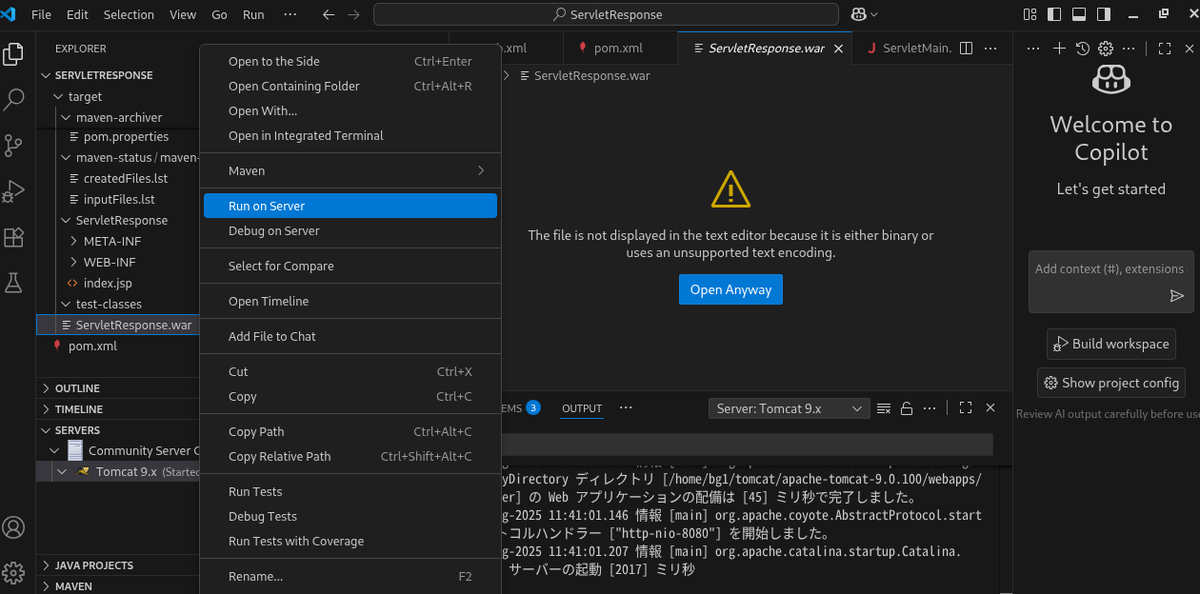Open the Extensions view
1200x594 pixels.
coord(14,237)
